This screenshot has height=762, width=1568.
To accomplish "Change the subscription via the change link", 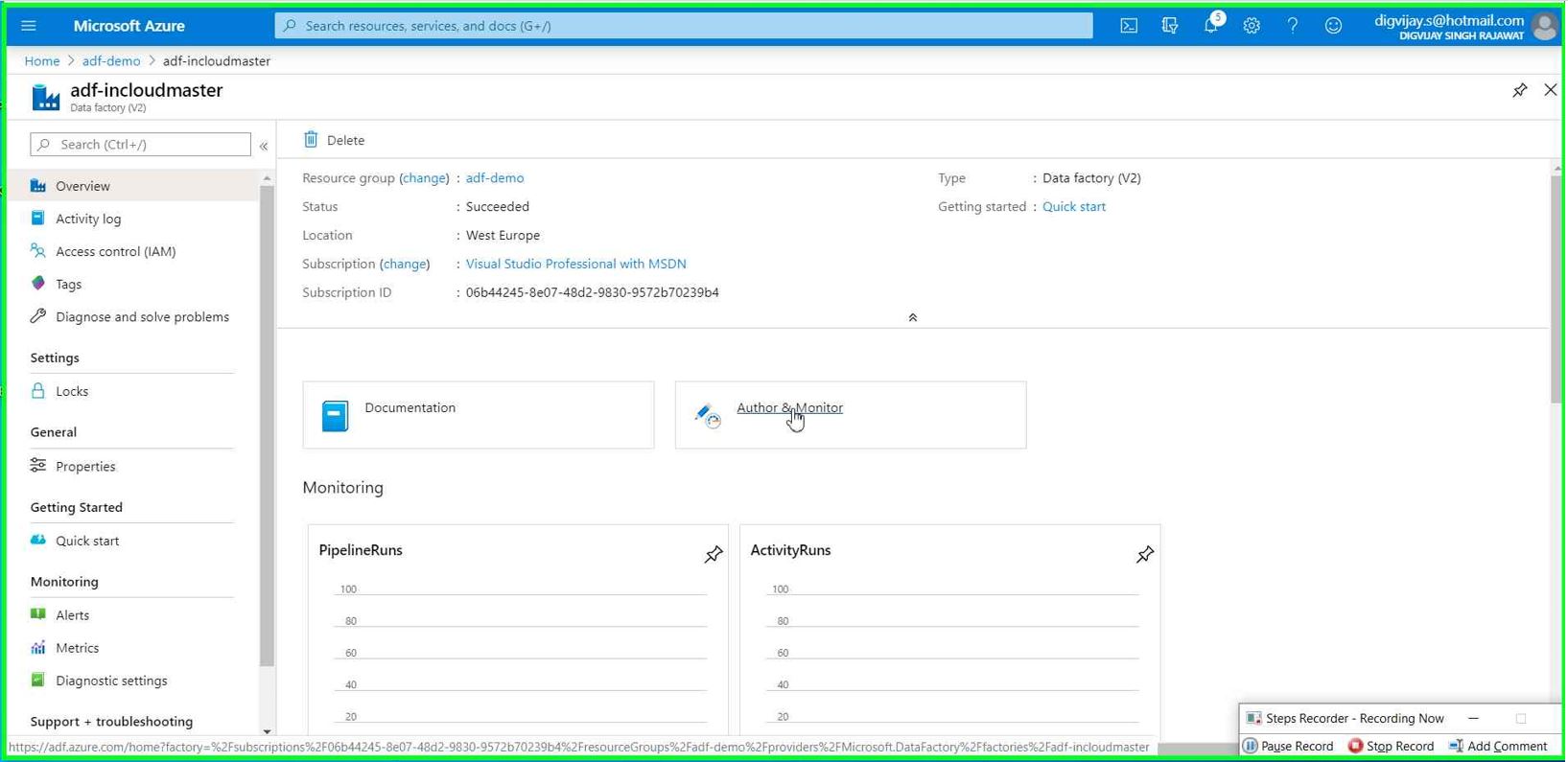I will [x=405, y=264].
